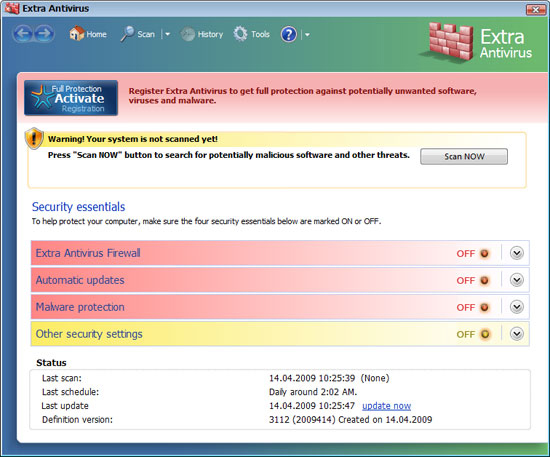Screen dimensions: 550x457
Task: Click the Register Extra Antivirus message text
Action: [302, 96]
